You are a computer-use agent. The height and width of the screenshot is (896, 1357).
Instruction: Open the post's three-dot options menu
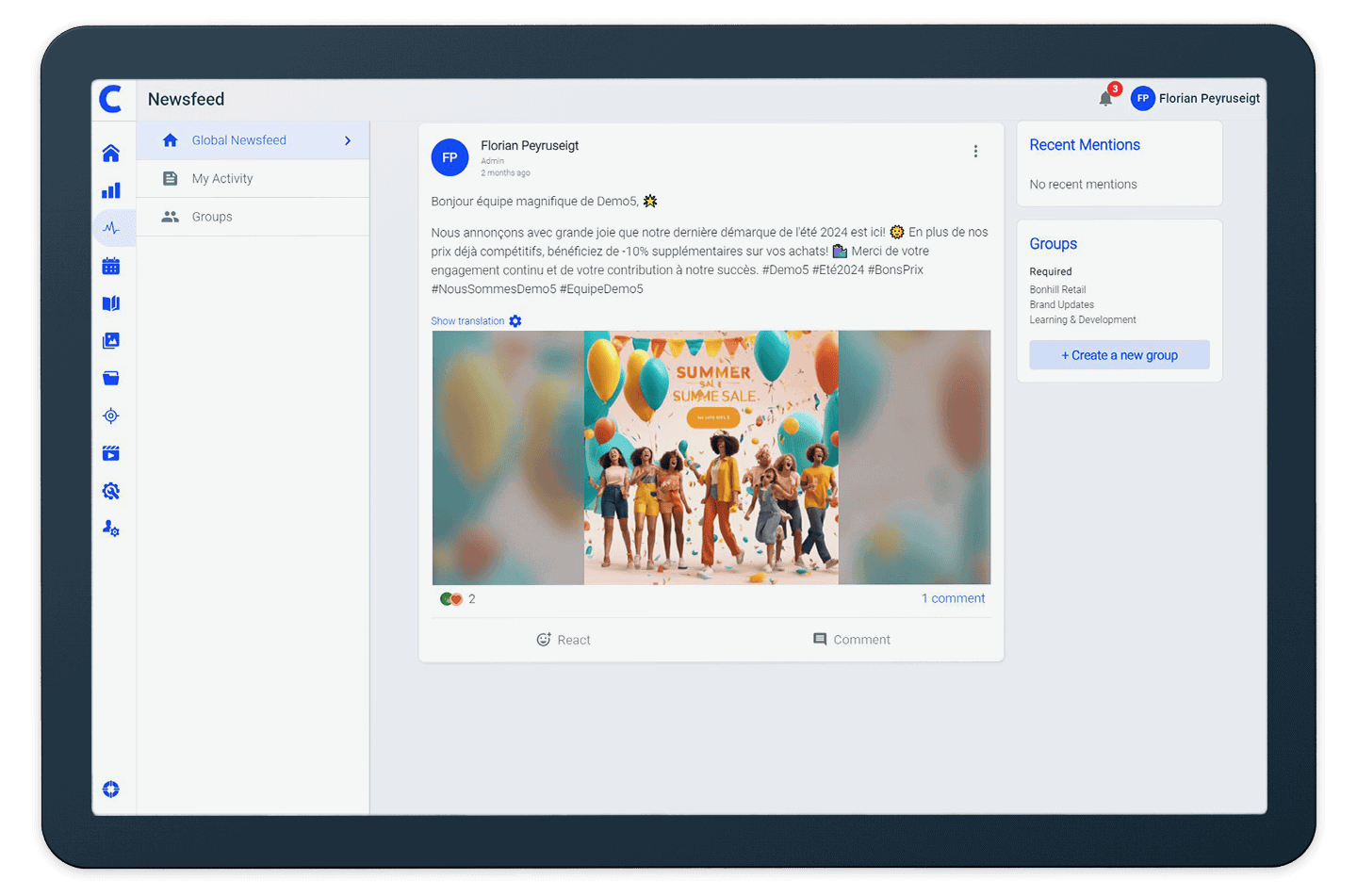975,152
